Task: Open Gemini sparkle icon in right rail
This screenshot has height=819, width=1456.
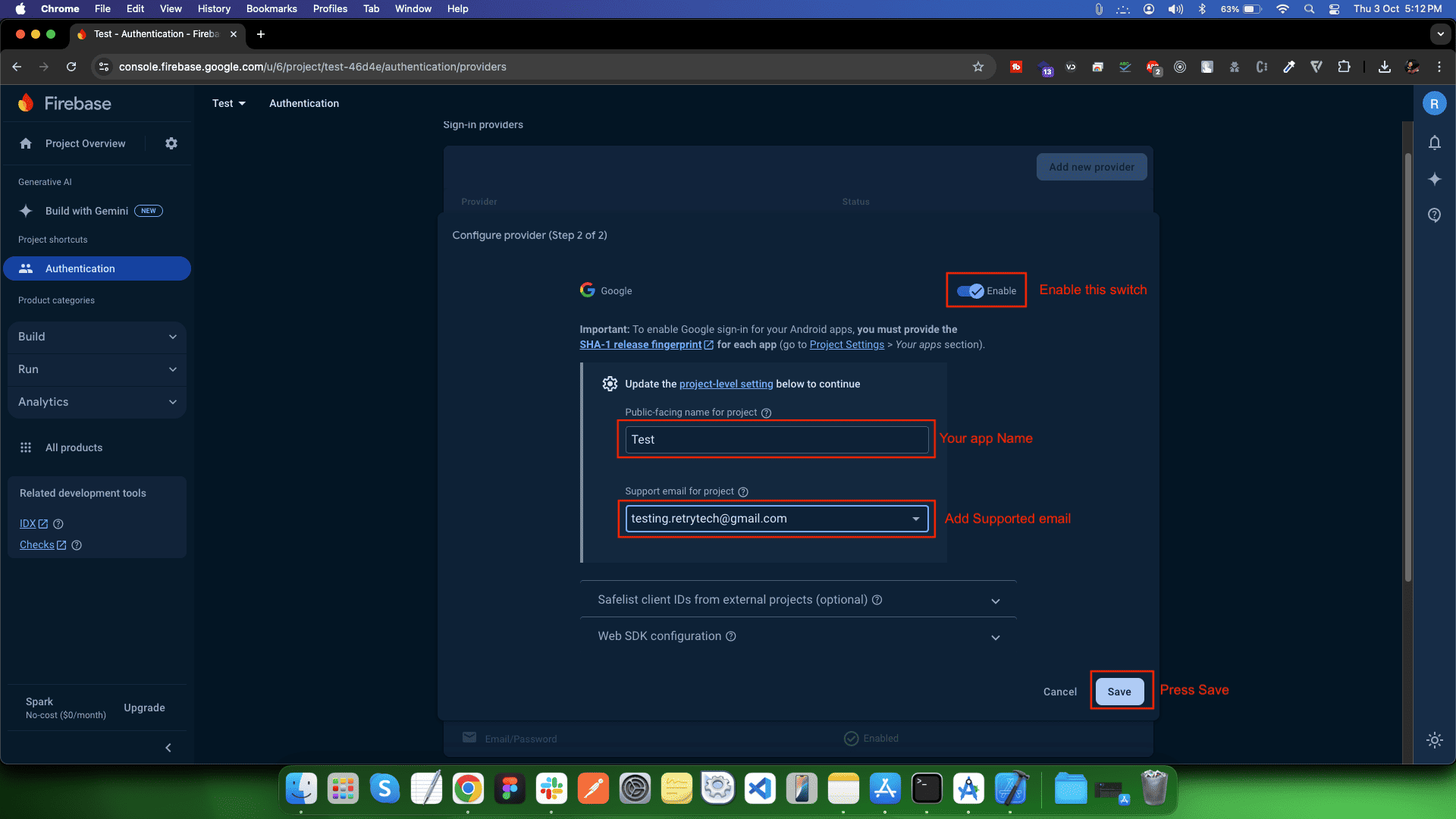Action: 1434,179
